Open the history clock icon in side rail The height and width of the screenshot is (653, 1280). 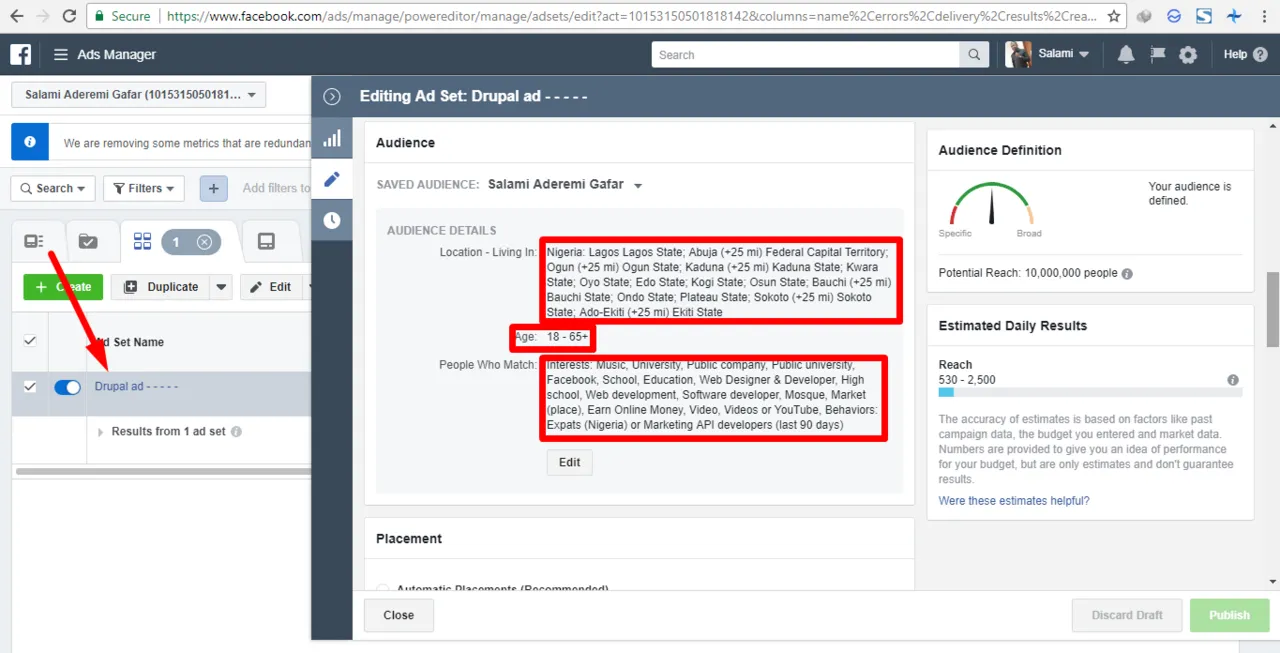coord(332,220)
